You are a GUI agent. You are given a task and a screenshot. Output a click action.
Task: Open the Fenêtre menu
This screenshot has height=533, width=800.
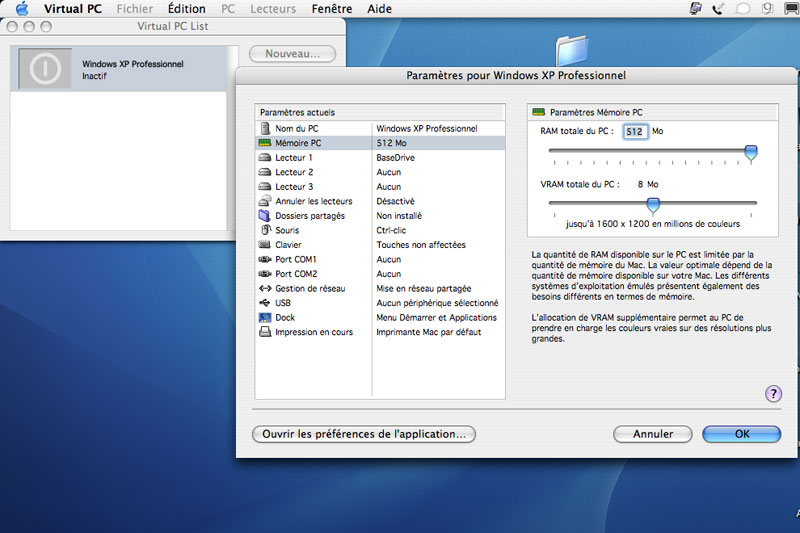(332, 9)
